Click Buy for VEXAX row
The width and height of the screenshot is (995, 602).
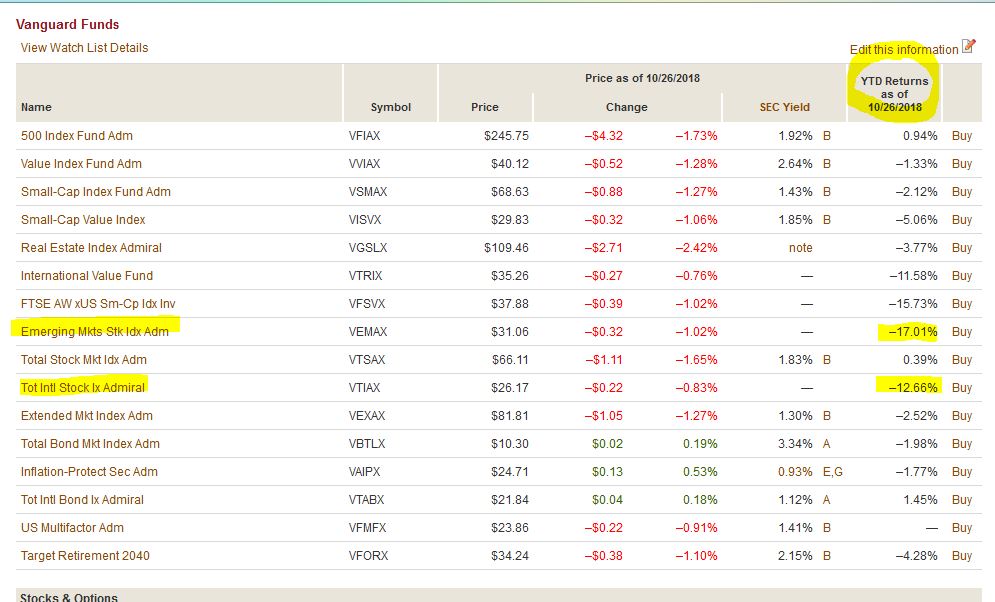click(x=962, y=416)
